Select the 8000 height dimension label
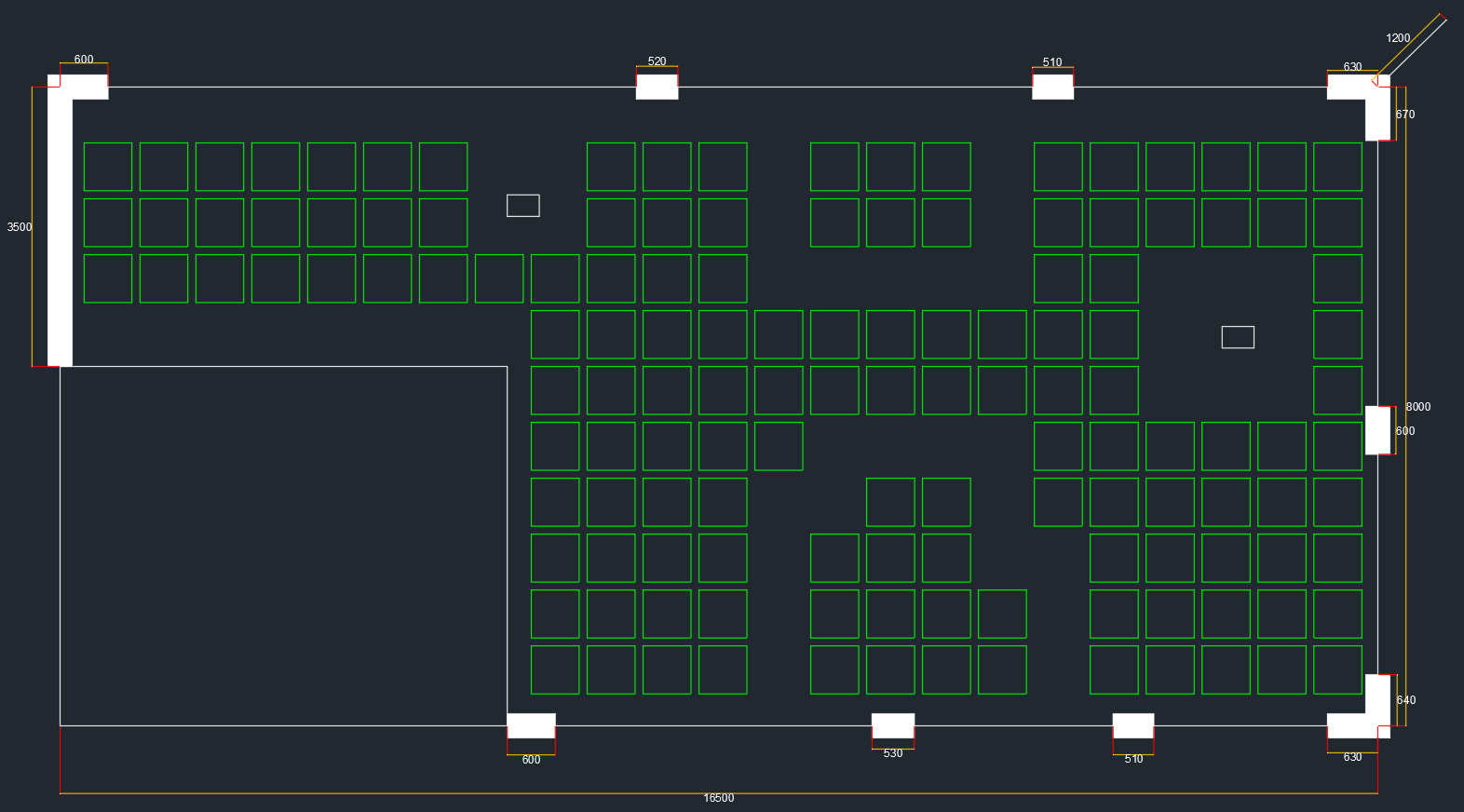 tap(1417, 407)
